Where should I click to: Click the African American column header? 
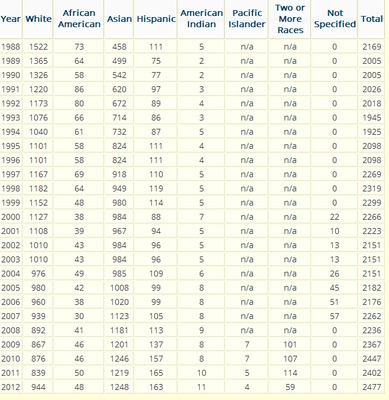tap(79, 19)
